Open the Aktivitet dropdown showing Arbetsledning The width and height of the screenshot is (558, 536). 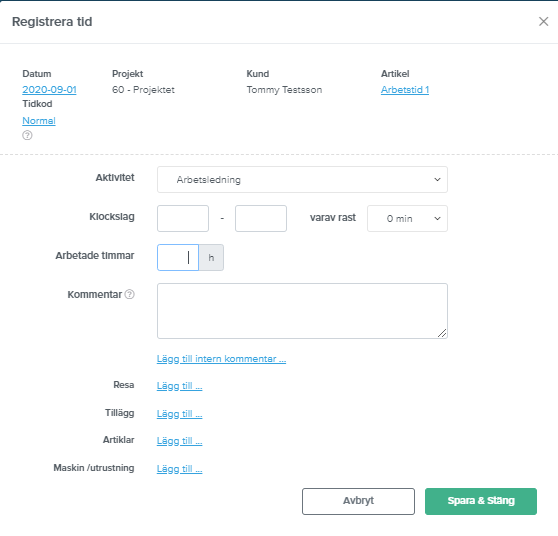click(x=302, y=180)
